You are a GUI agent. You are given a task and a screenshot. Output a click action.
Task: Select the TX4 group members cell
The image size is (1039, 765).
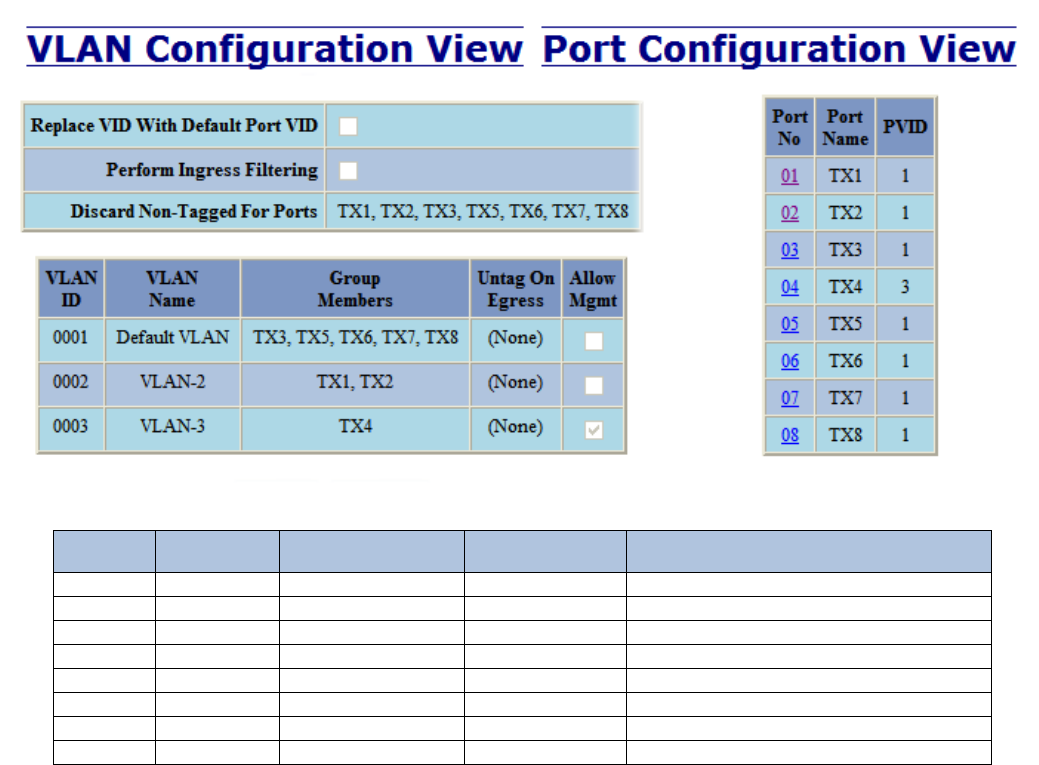[355, 429]
